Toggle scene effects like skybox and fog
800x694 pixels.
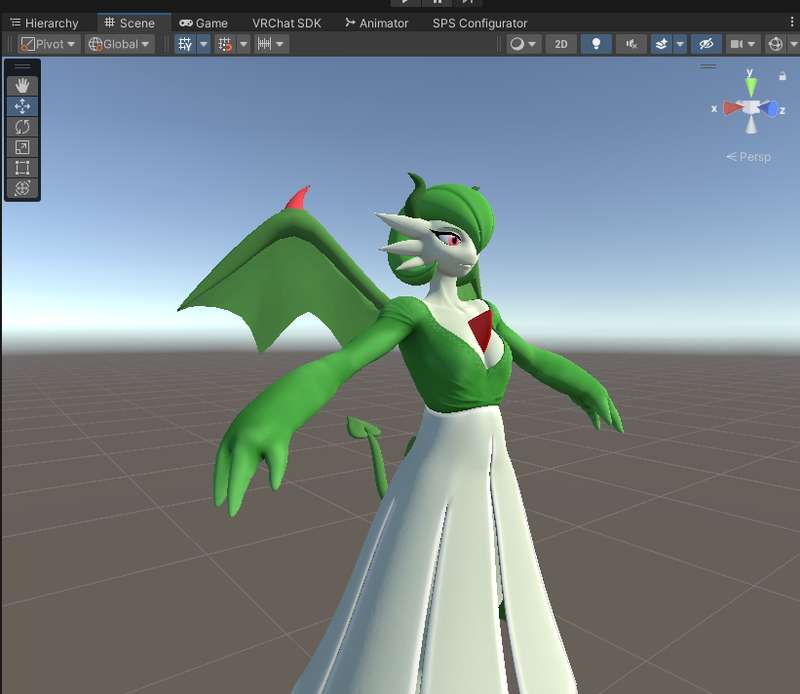(662, 44)
